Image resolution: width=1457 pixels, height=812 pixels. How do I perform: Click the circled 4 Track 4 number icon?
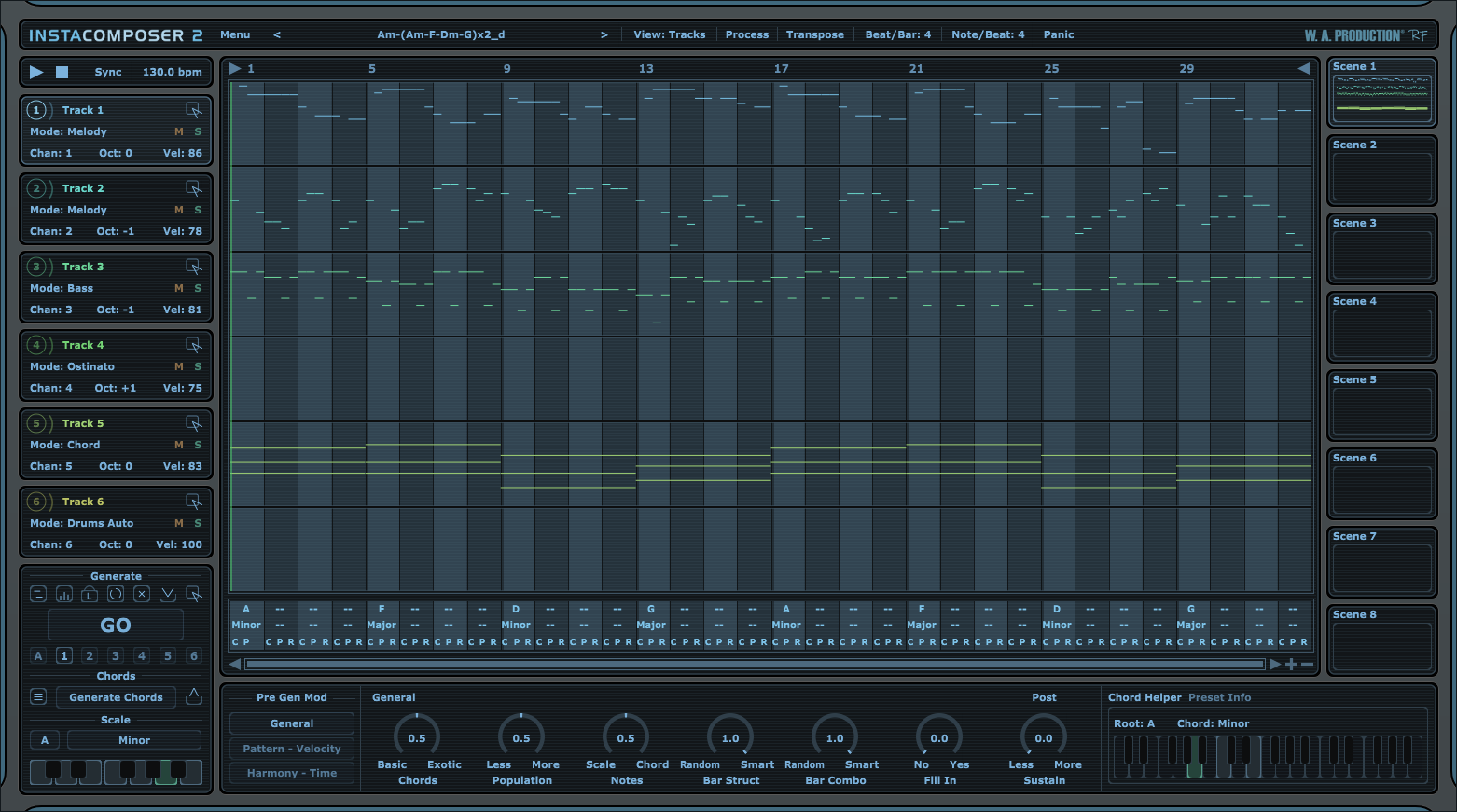36,345
